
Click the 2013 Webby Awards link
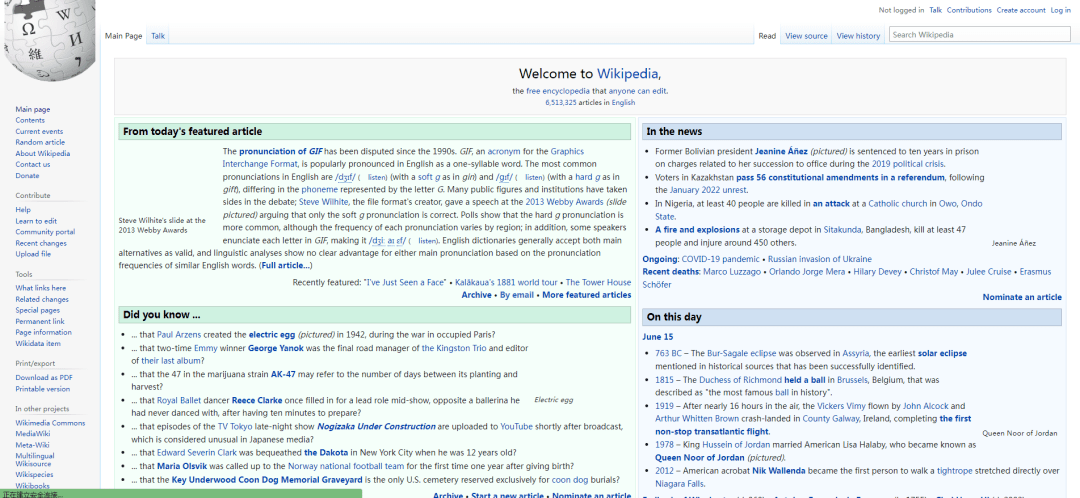pyautogui.click(x=564, y=203)
